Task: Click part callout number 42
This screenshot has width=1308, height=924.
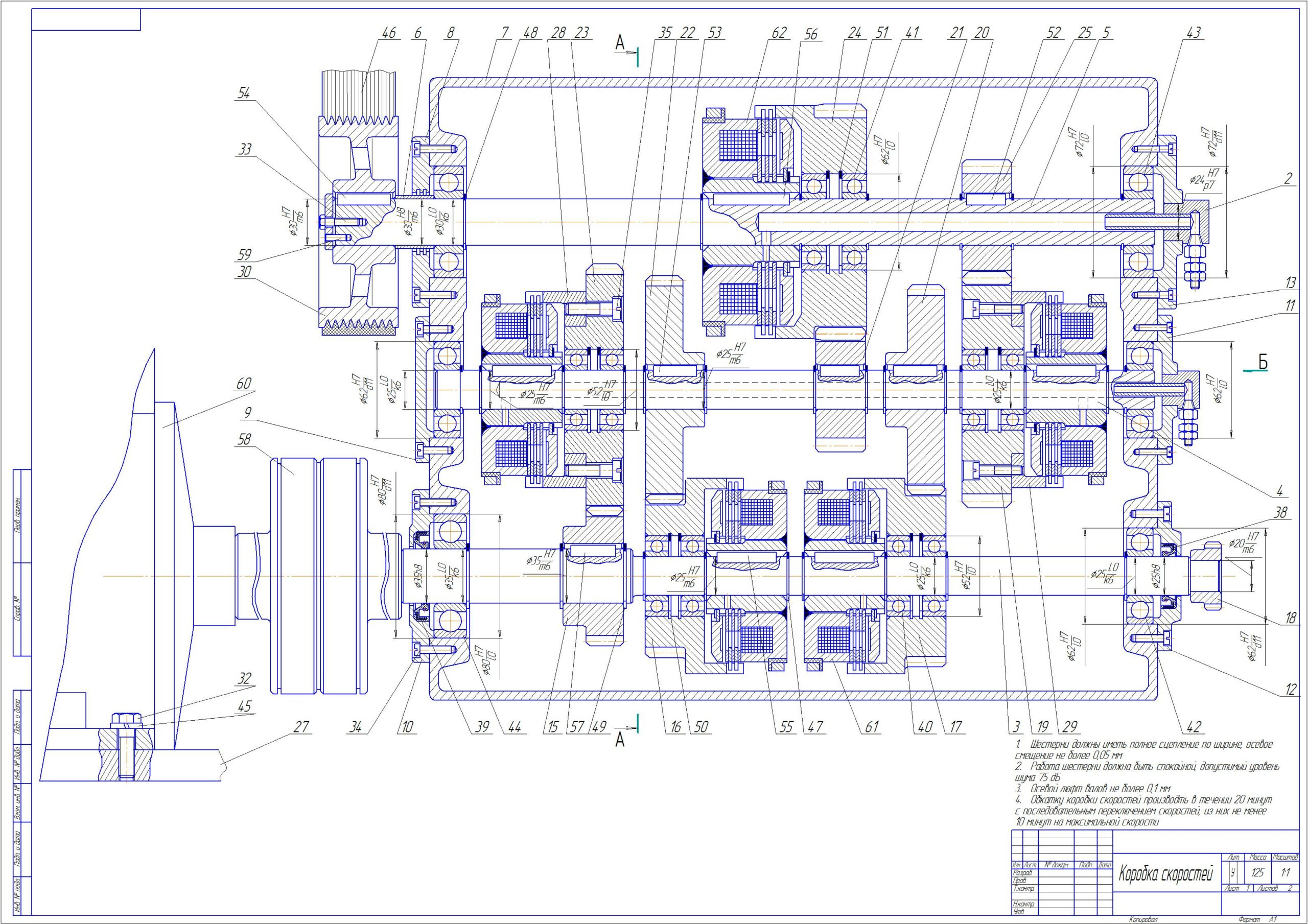Action: pos(1193,727)
